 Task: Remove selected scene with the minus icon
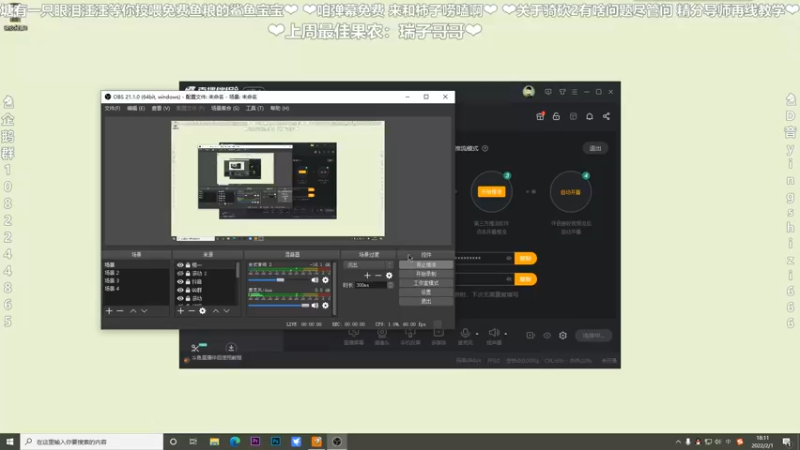pyautogui.click(x=120, y=311)
